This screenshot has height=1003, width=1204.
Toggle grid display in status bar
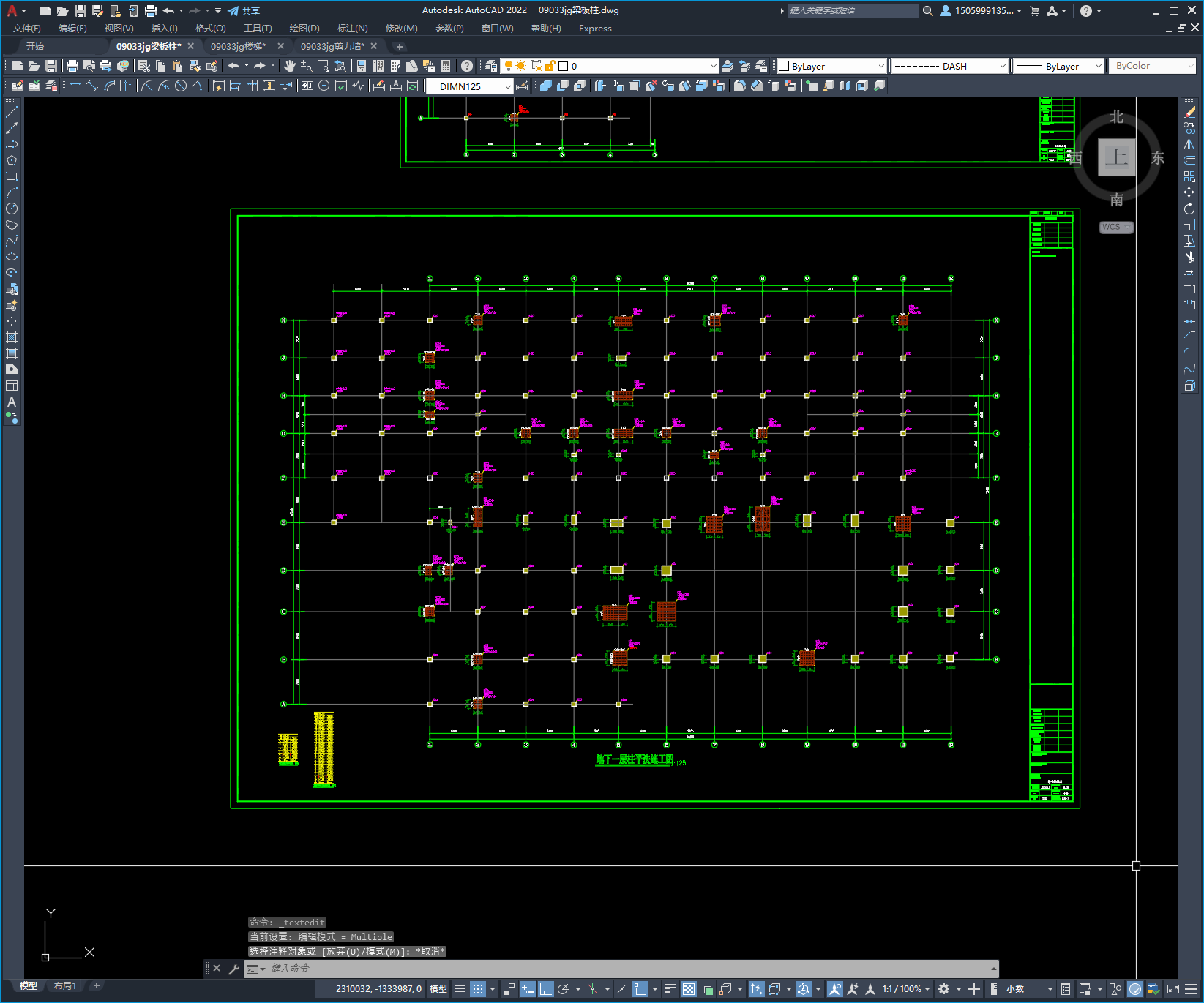point(460,989)
